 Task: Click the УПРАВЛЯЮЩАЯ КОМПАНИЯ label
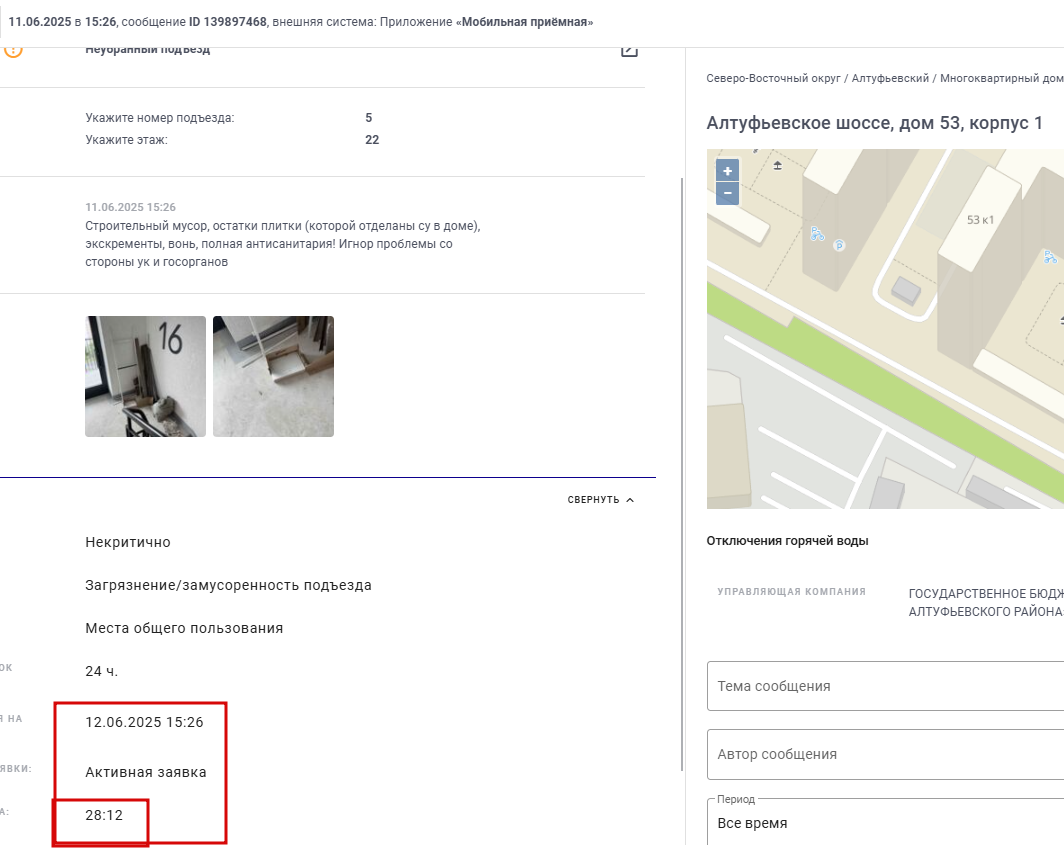click(791, 592)
